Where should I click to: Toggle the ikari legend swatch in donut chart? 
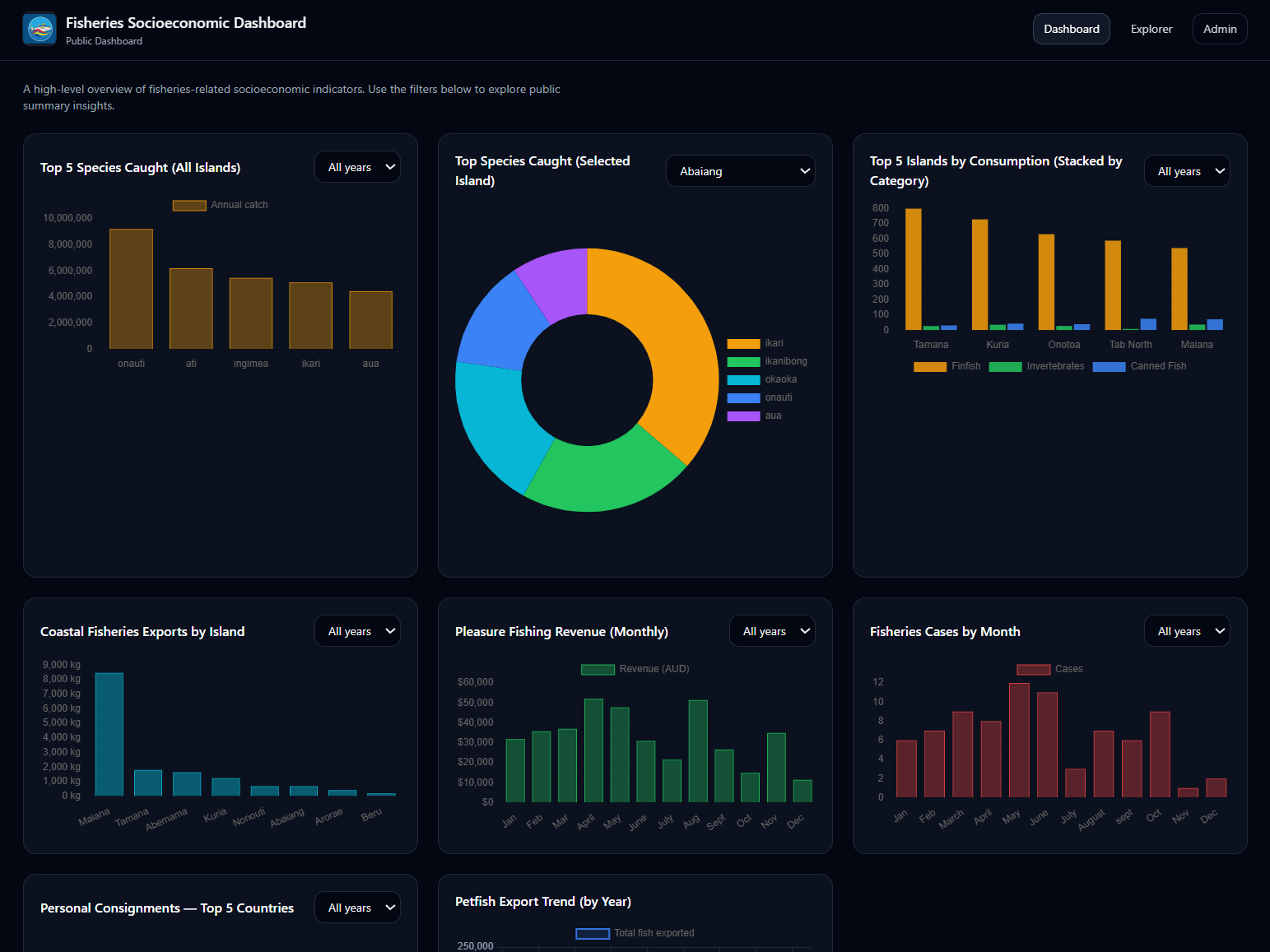tap(743, 344)
